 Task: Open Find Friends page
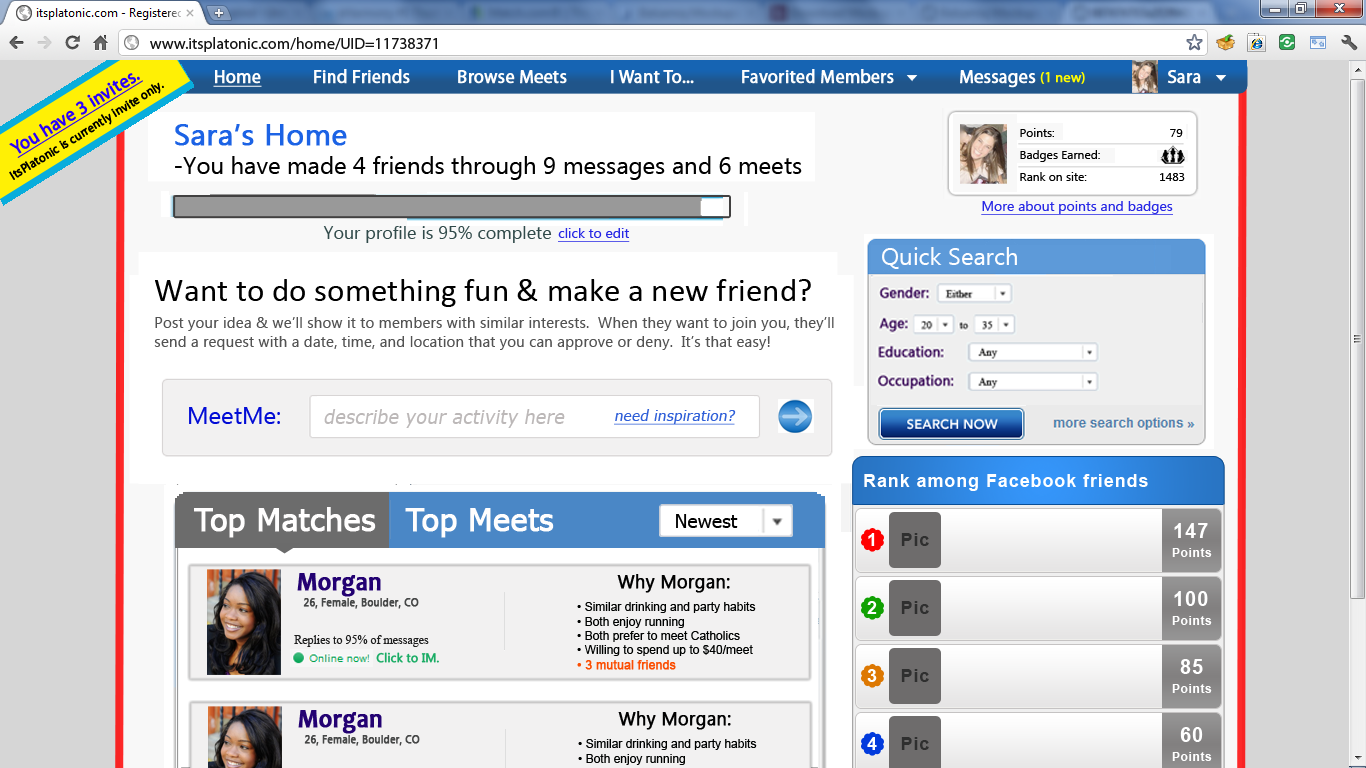[361, 77]
